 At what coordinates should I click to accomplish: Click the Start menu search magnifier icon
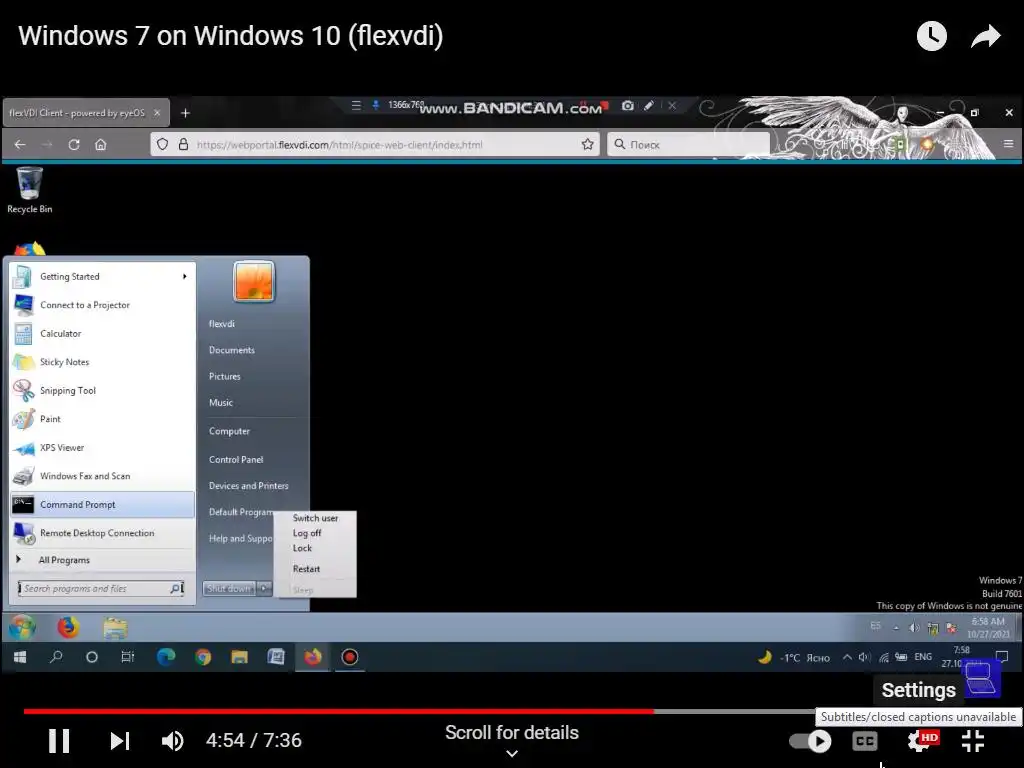tap(176, 588)
